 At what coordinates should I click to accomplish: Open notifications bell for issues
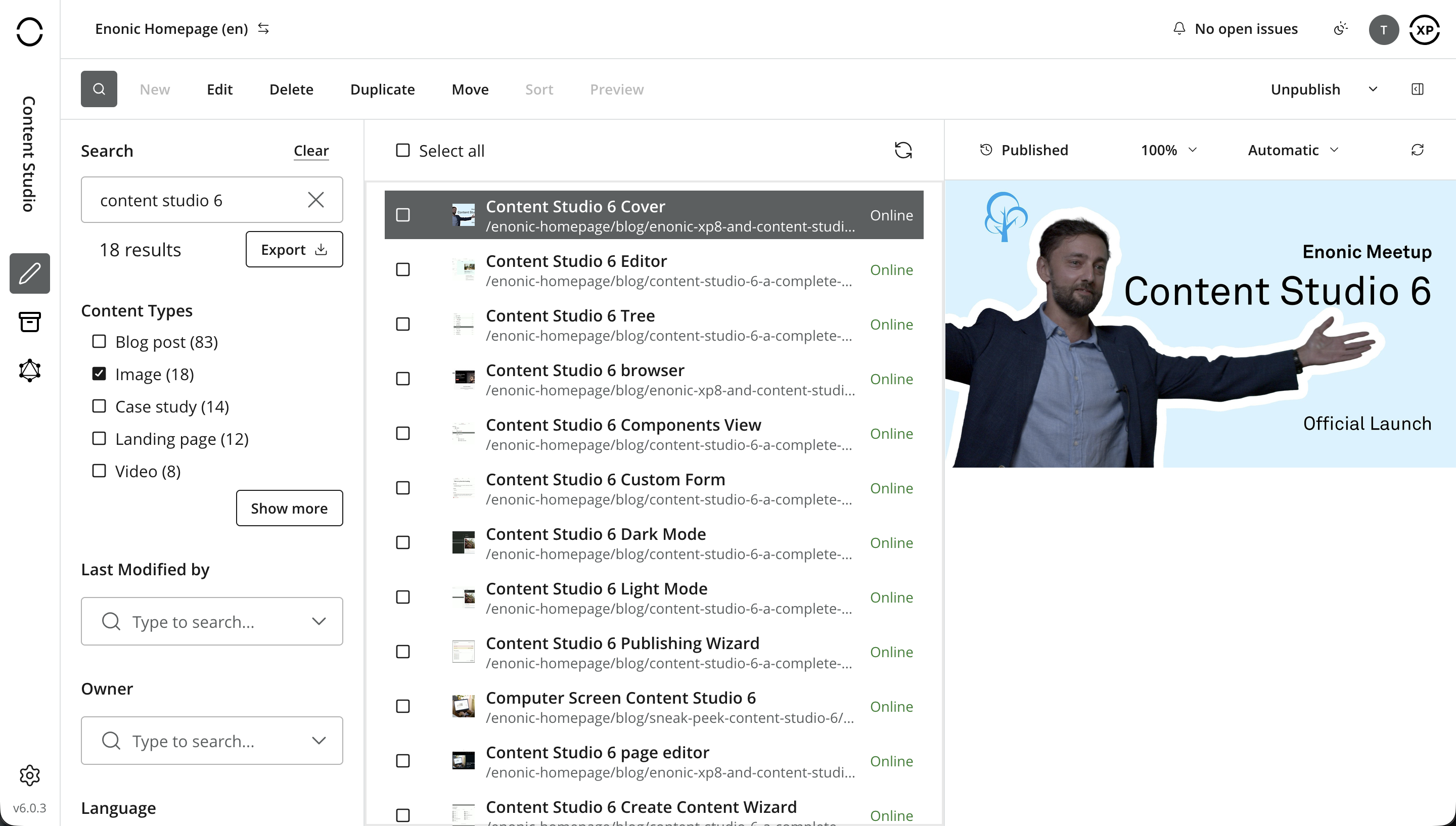pos(1179,28)
